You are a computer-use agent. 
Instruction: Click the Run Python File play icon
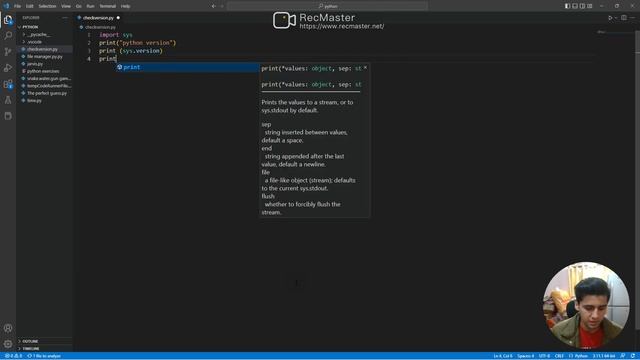[610, 18]
